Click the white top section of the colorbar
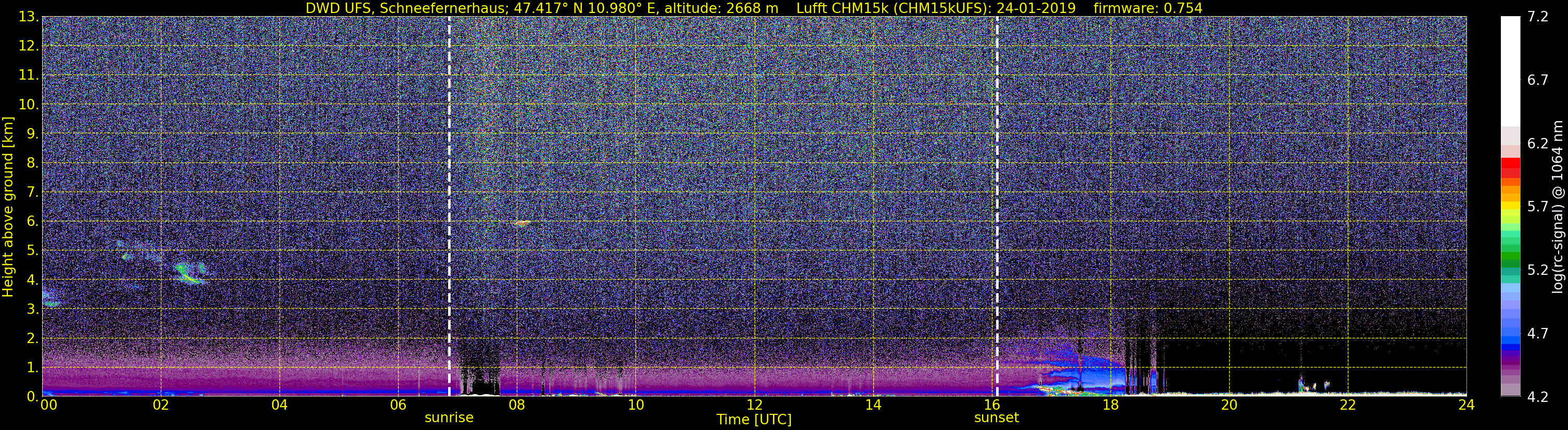Screen dimensions: 1568x430 pyautogui.click(x=1510, y=71)
